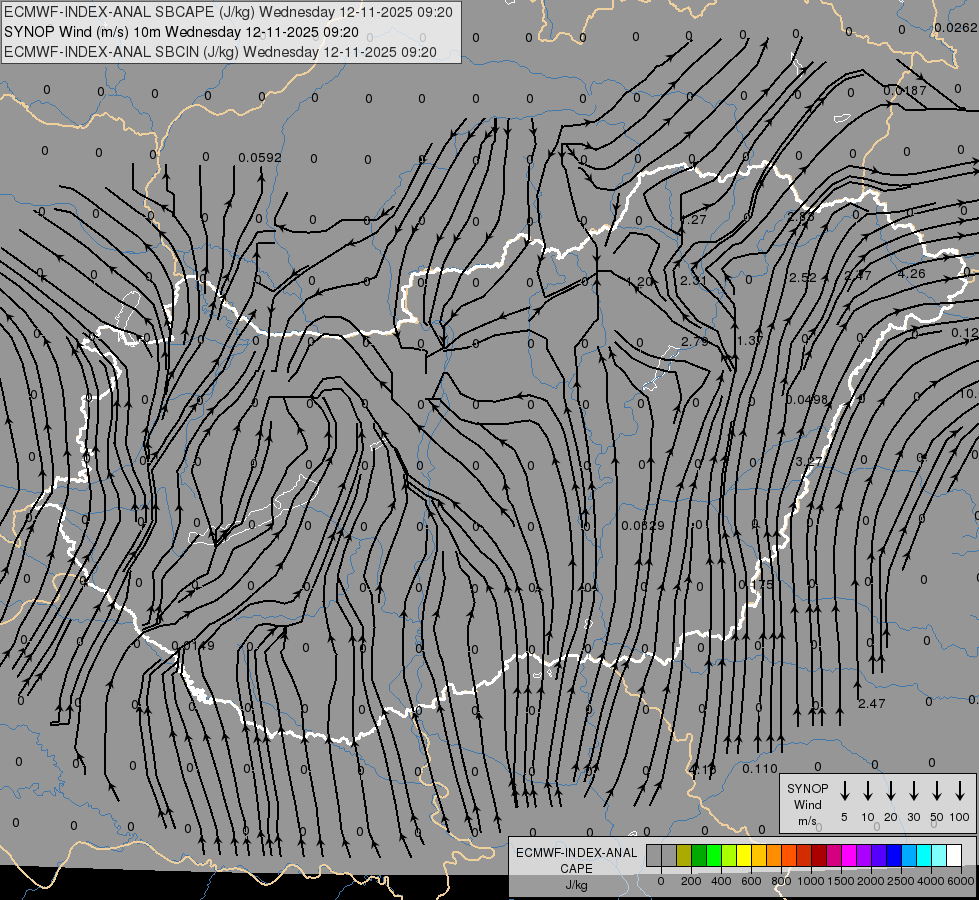This screenshot has width=979, height=900.
Task: Click the 4.15 value on the map
Action: coord(704,769)
